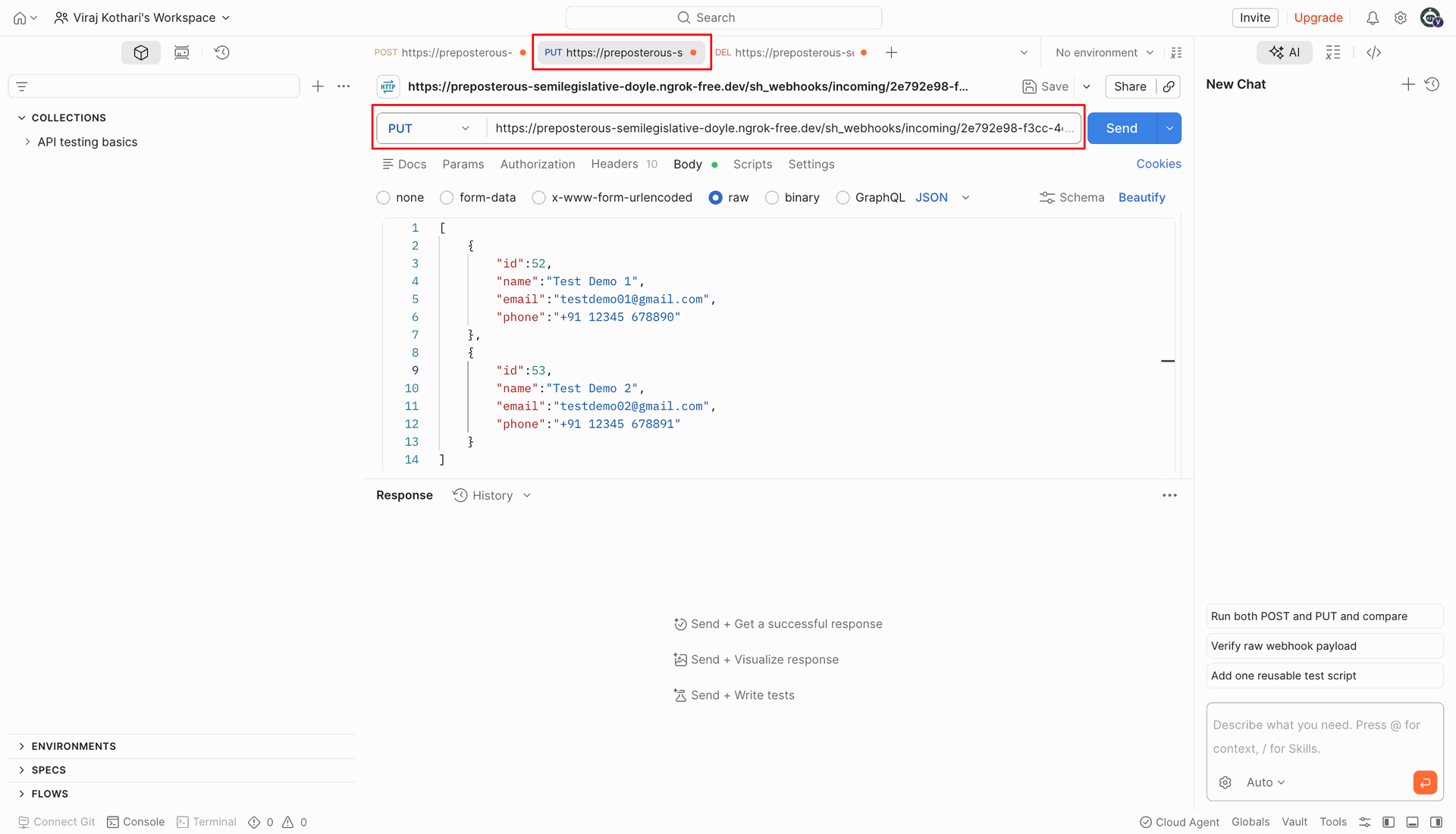Add a new request tab

coord(892,52)
